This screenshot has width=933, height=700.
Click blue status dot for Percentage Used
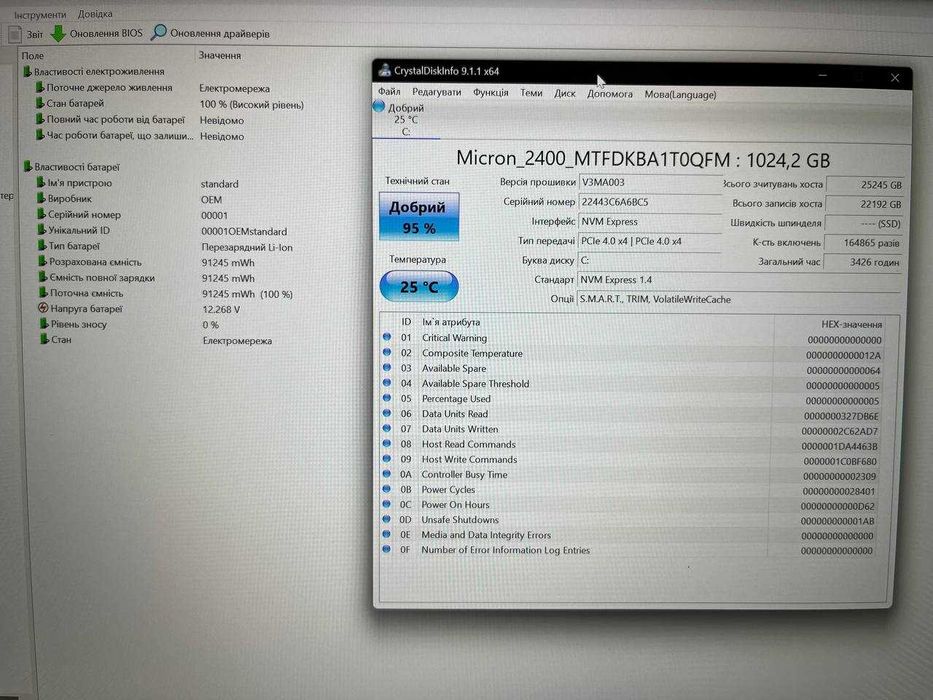click(387, 398)
